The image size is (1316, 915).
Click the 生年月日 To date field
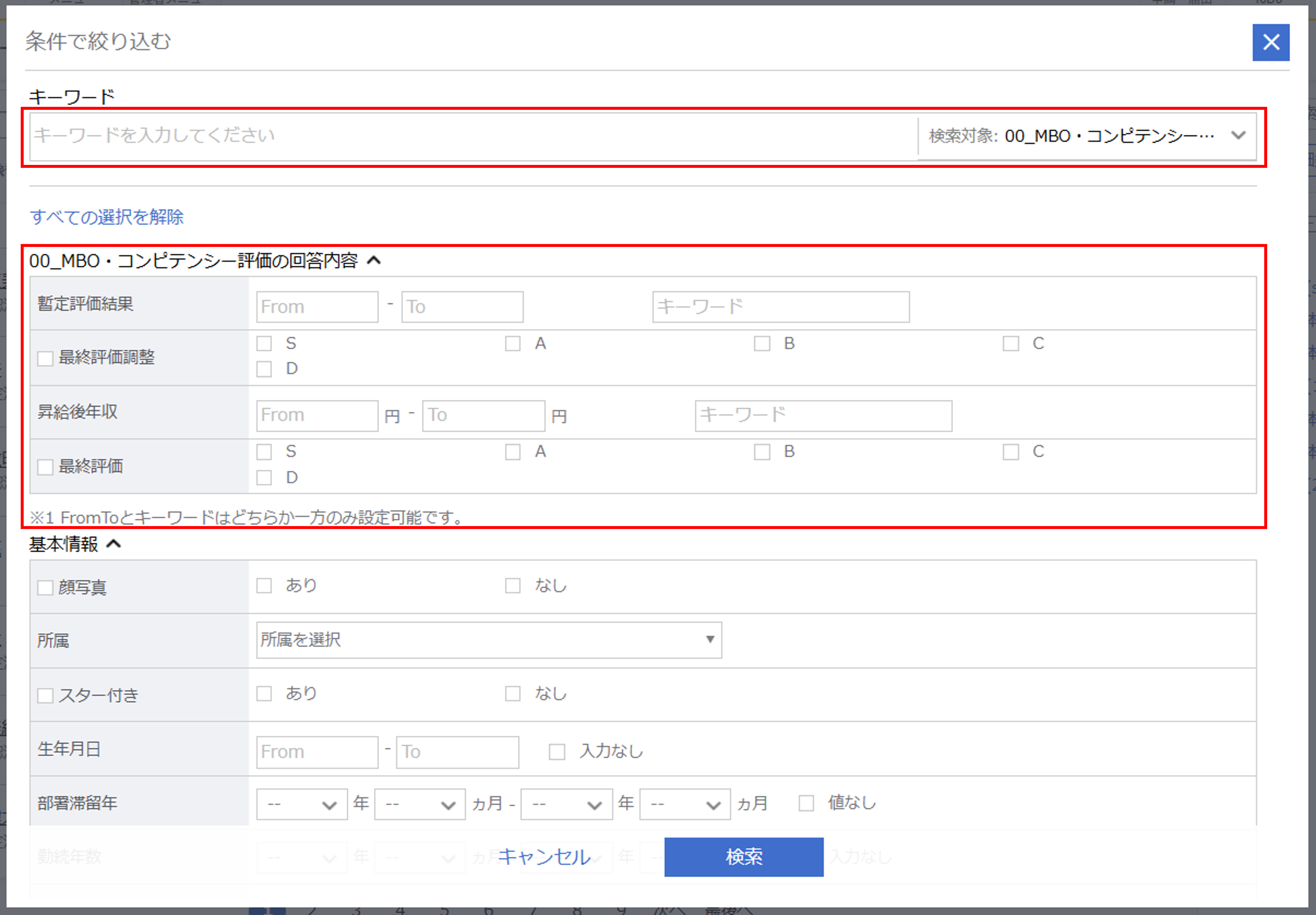(458, 752)
